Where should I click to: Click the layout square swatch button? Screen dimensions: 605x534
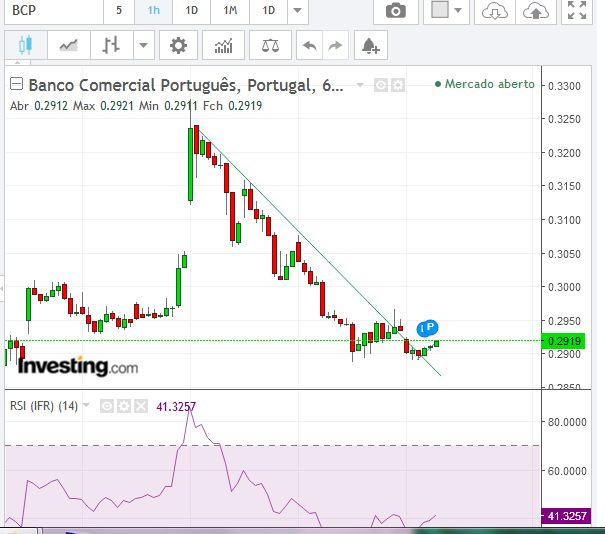click(440, 10)
